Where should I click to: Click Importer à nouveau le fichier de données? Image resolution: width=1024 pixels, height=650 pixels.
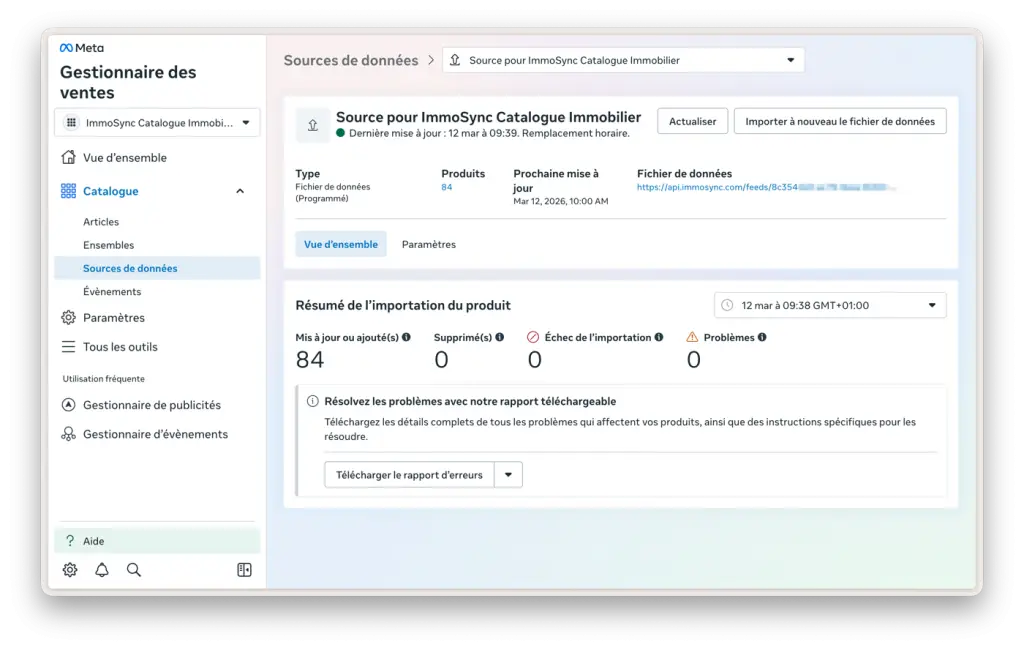coord(839,121)
